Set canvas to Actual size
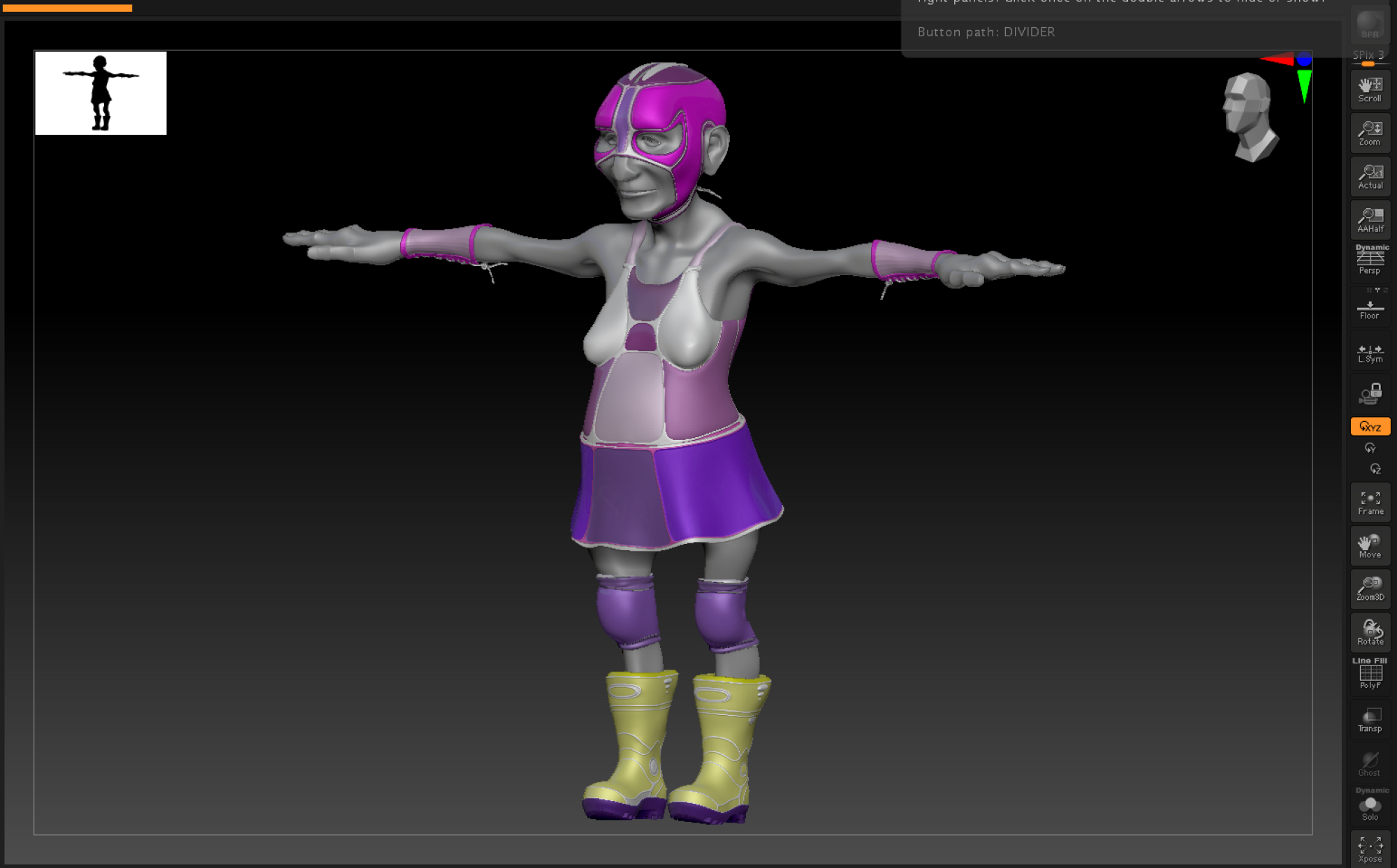The height and width of the screenshot is (868, 1397). [x=1370, y=176]
